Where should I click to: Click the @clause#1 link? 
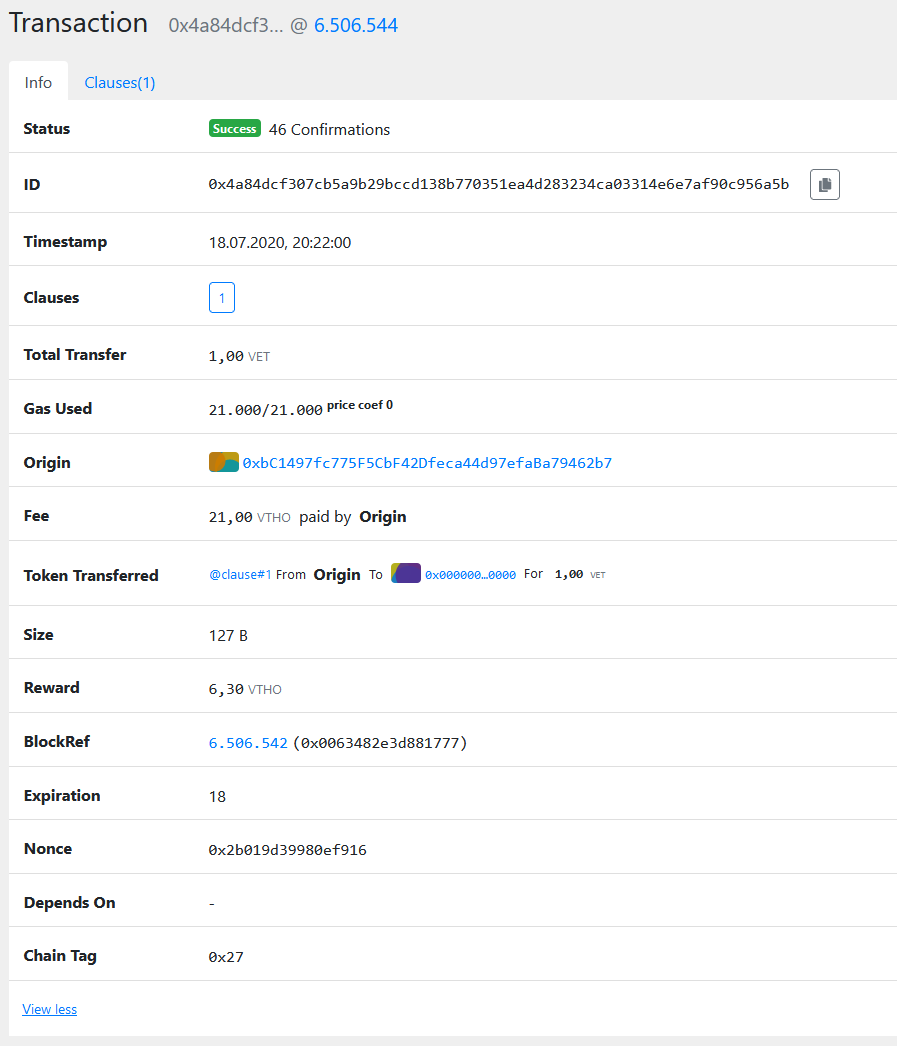click(x=240, y=574)
